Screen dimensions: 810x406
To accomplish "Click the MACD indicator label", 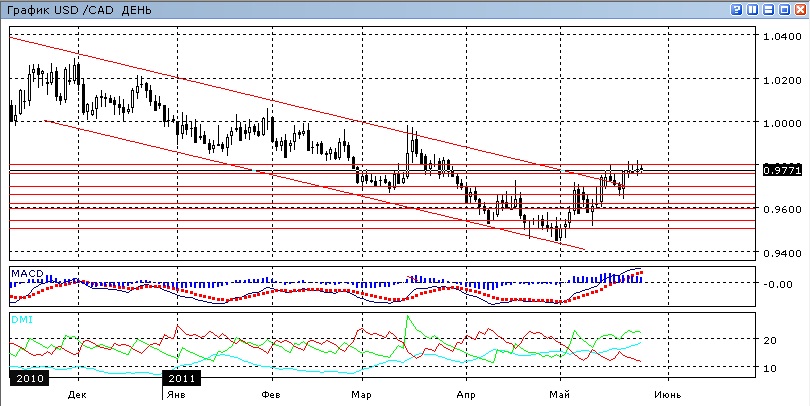I will (27, 273).
